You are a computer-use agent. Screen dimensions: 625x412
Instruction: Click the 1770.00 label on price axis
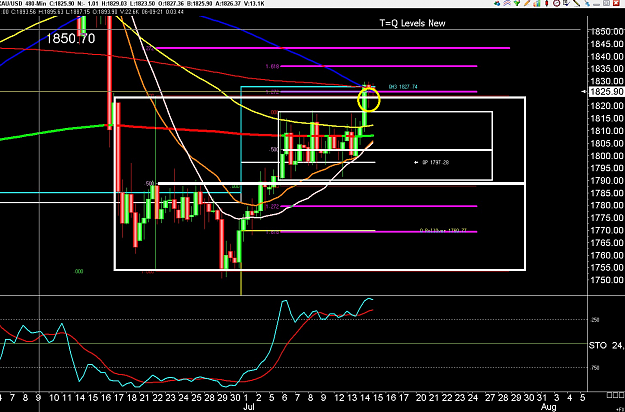(x=607, y=230)
